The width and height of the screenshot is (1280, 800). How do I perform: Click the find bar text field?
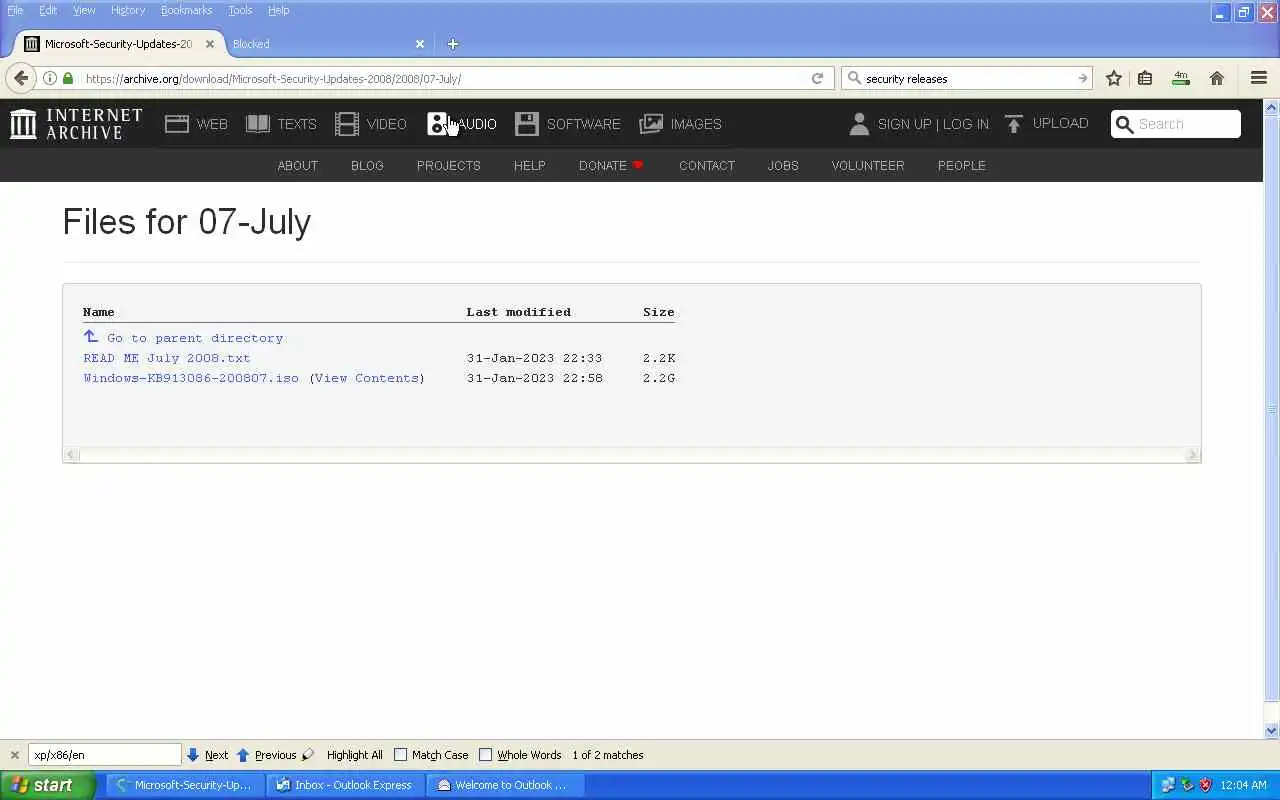pos(105,755)
